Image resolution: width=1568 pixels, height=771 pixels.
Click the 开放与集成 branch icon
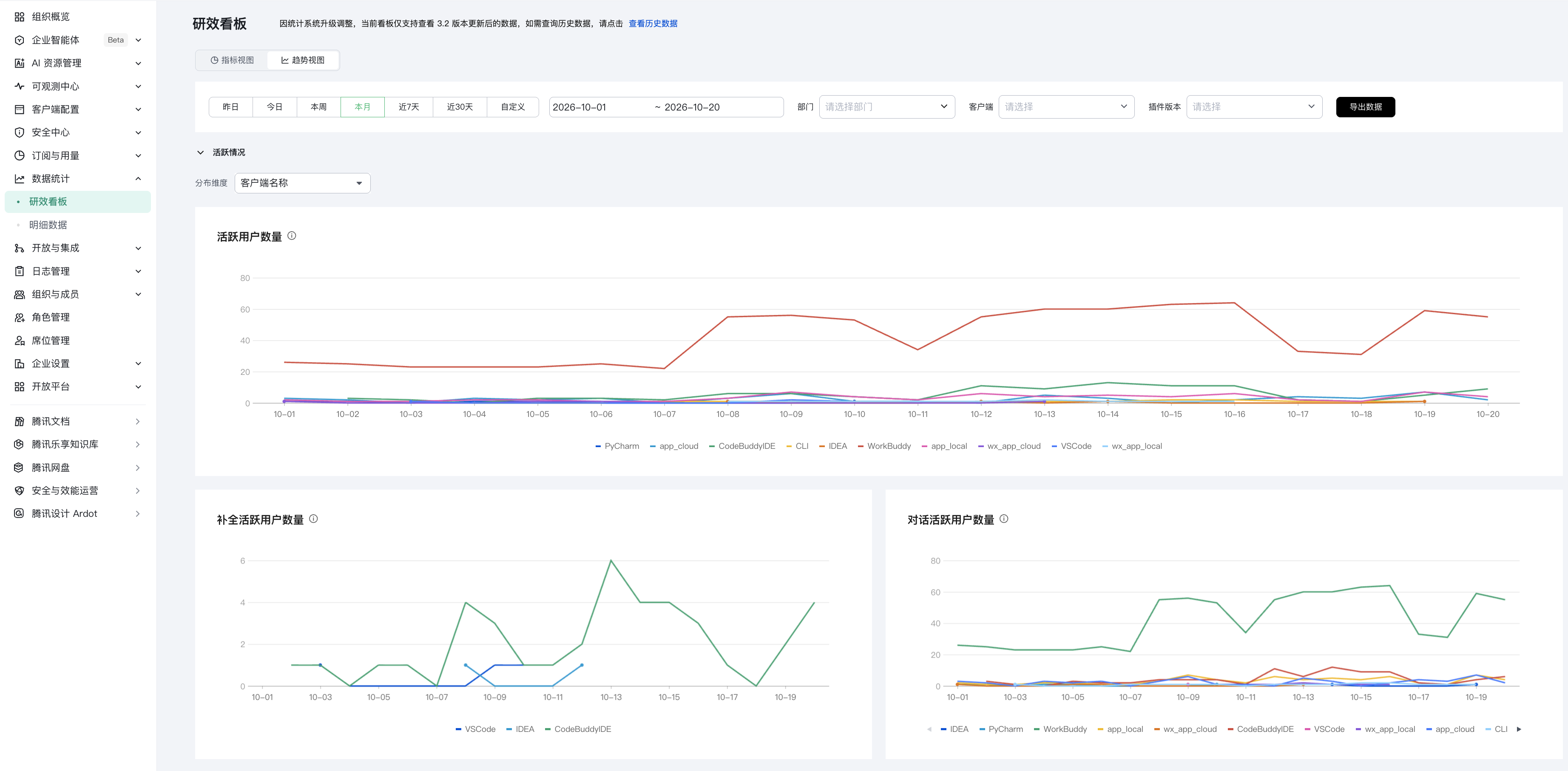pos(20,248)
